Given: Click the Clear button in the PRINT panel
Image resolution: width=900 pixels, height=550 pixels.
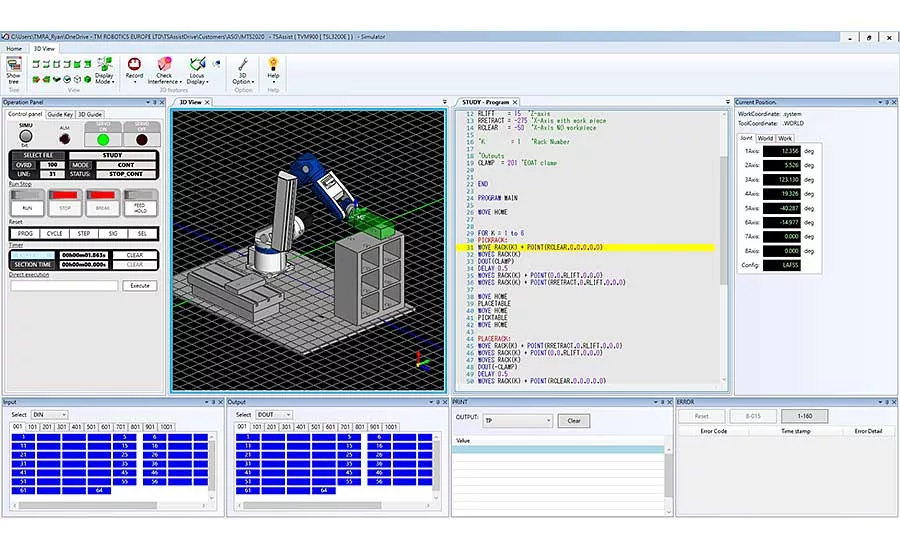Looking at the screenshot, I should (574, 421).
